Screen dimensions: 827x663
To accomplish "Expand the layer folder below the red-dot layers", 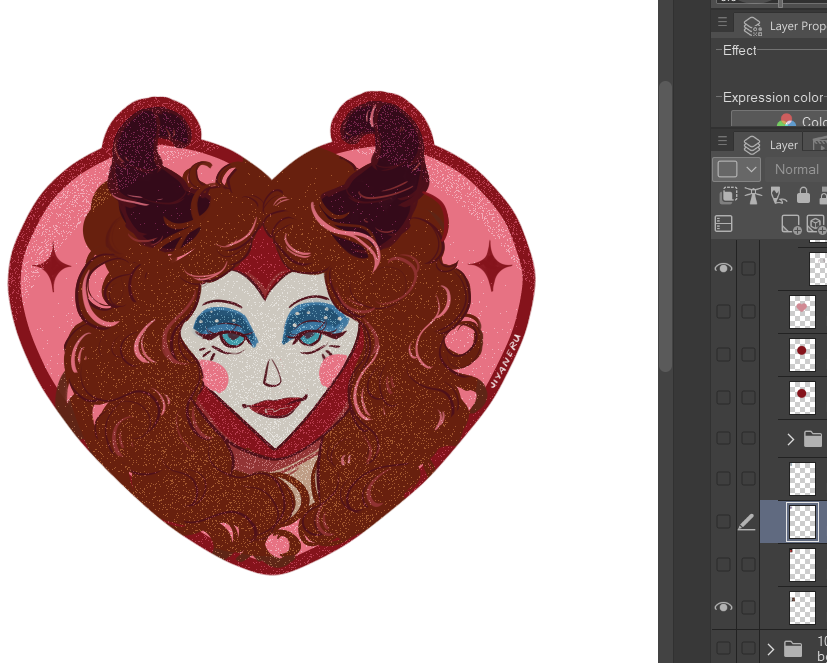I will click(x=790, y=439).
